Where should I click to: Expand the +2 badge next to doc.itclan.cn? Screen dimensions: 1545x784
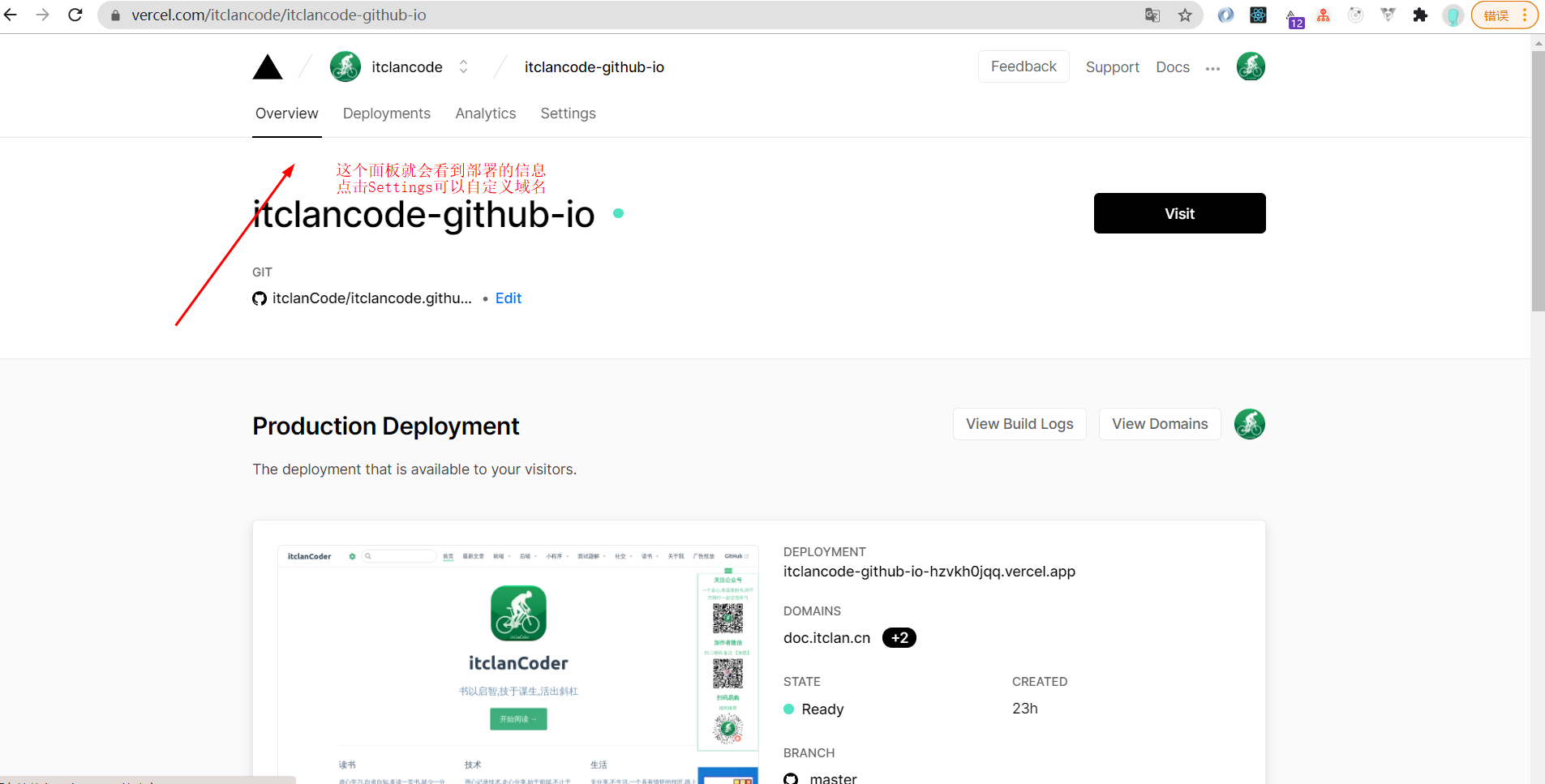point(899,637)
